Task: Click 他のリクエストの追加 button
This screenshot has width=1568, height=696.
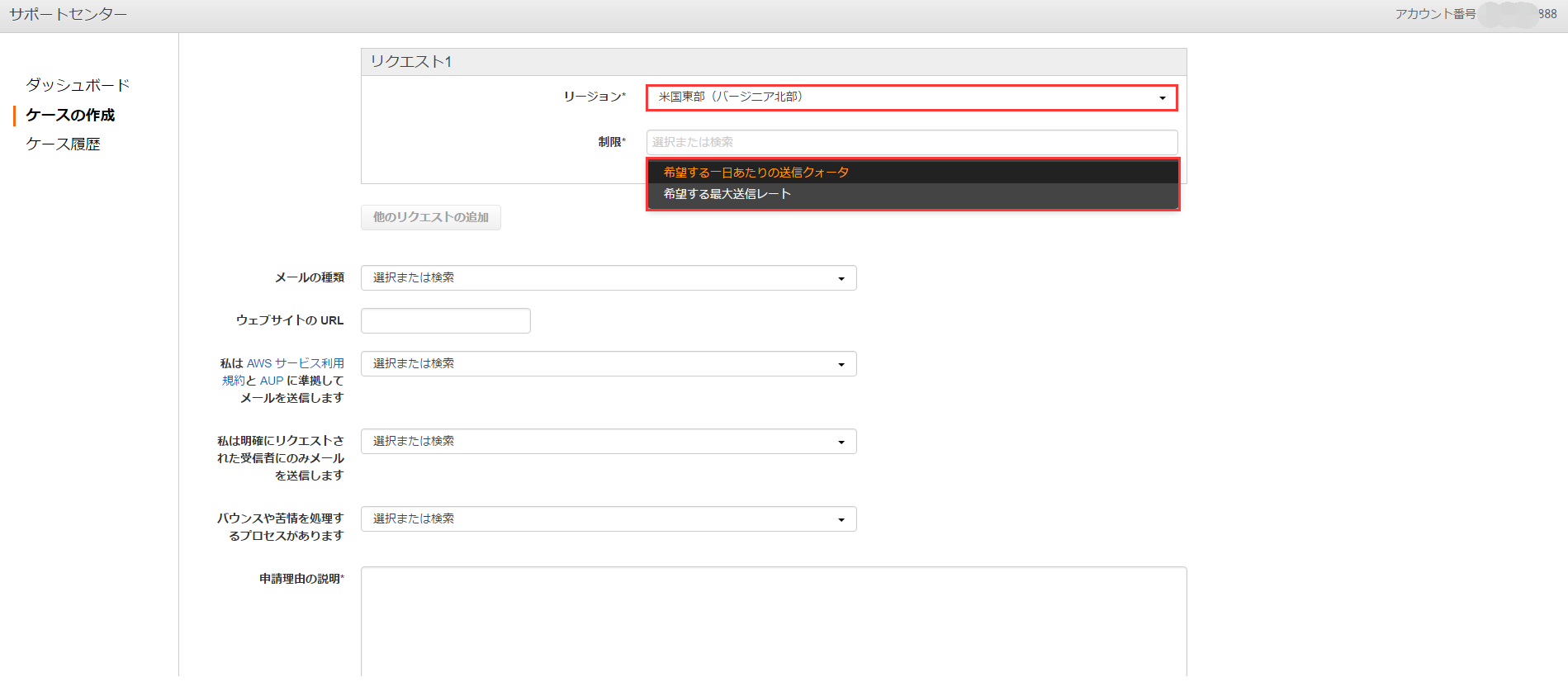Action: (x=430, y=217)
